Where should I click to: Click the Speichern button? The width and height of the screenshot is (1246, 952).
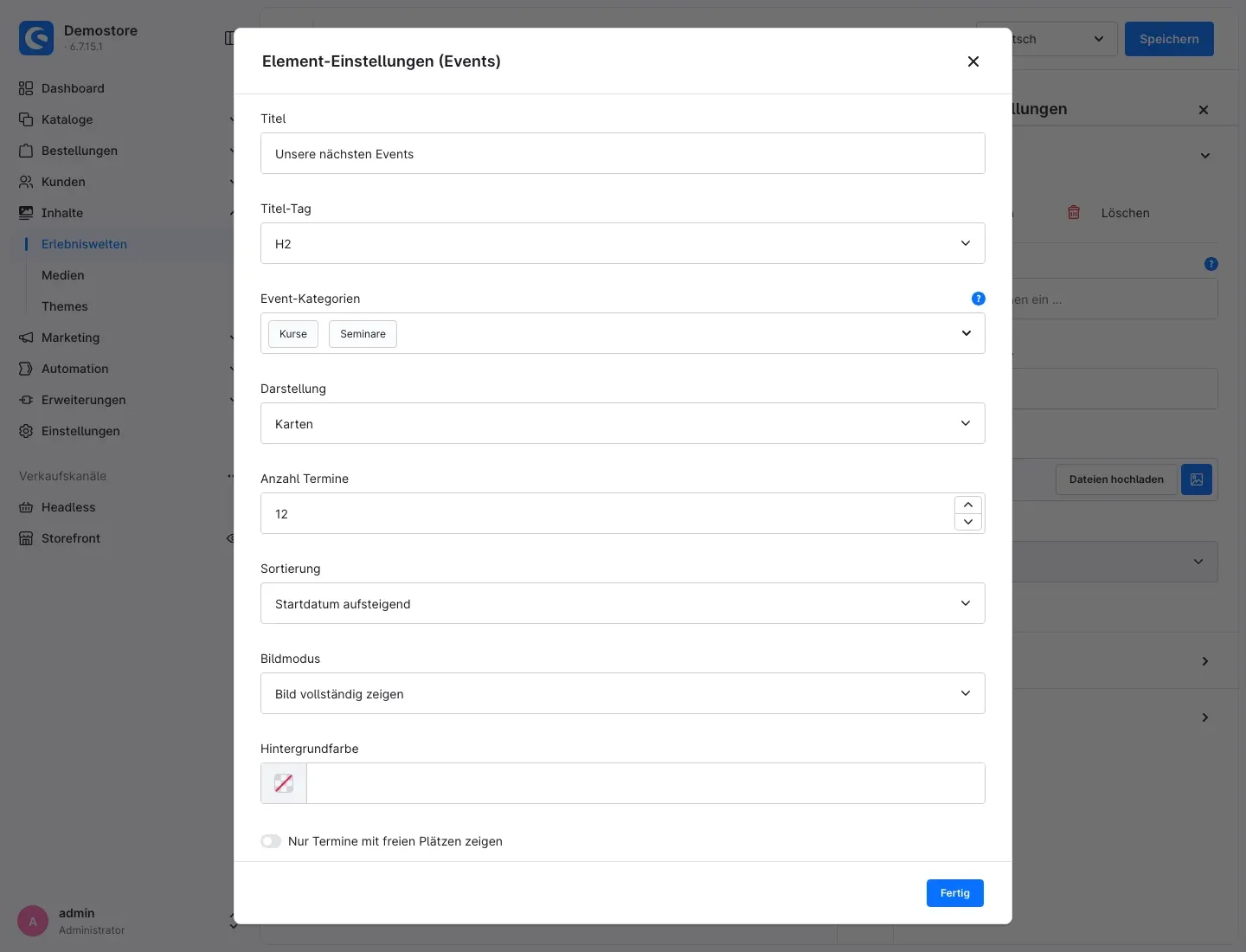click(1169, 39)
